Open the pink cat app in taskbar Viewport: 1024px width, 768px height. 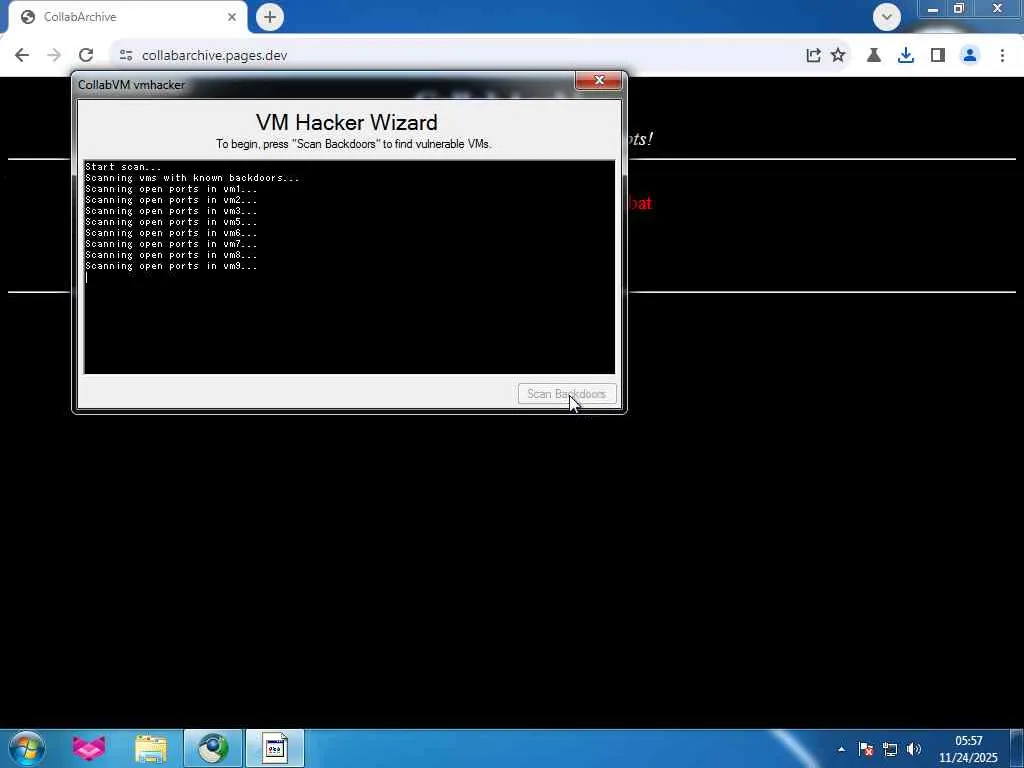89,748
